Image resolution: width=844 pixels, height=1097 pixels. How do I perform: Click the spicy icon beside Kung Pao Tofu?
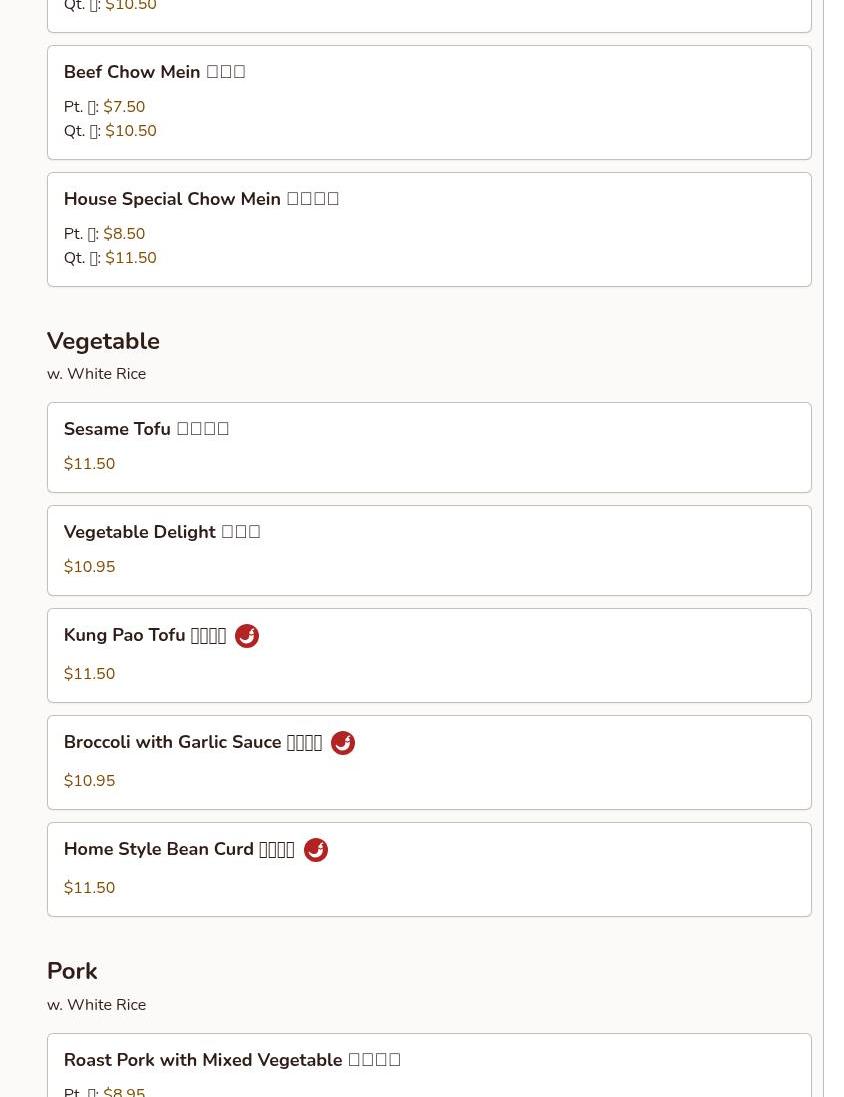246,636
